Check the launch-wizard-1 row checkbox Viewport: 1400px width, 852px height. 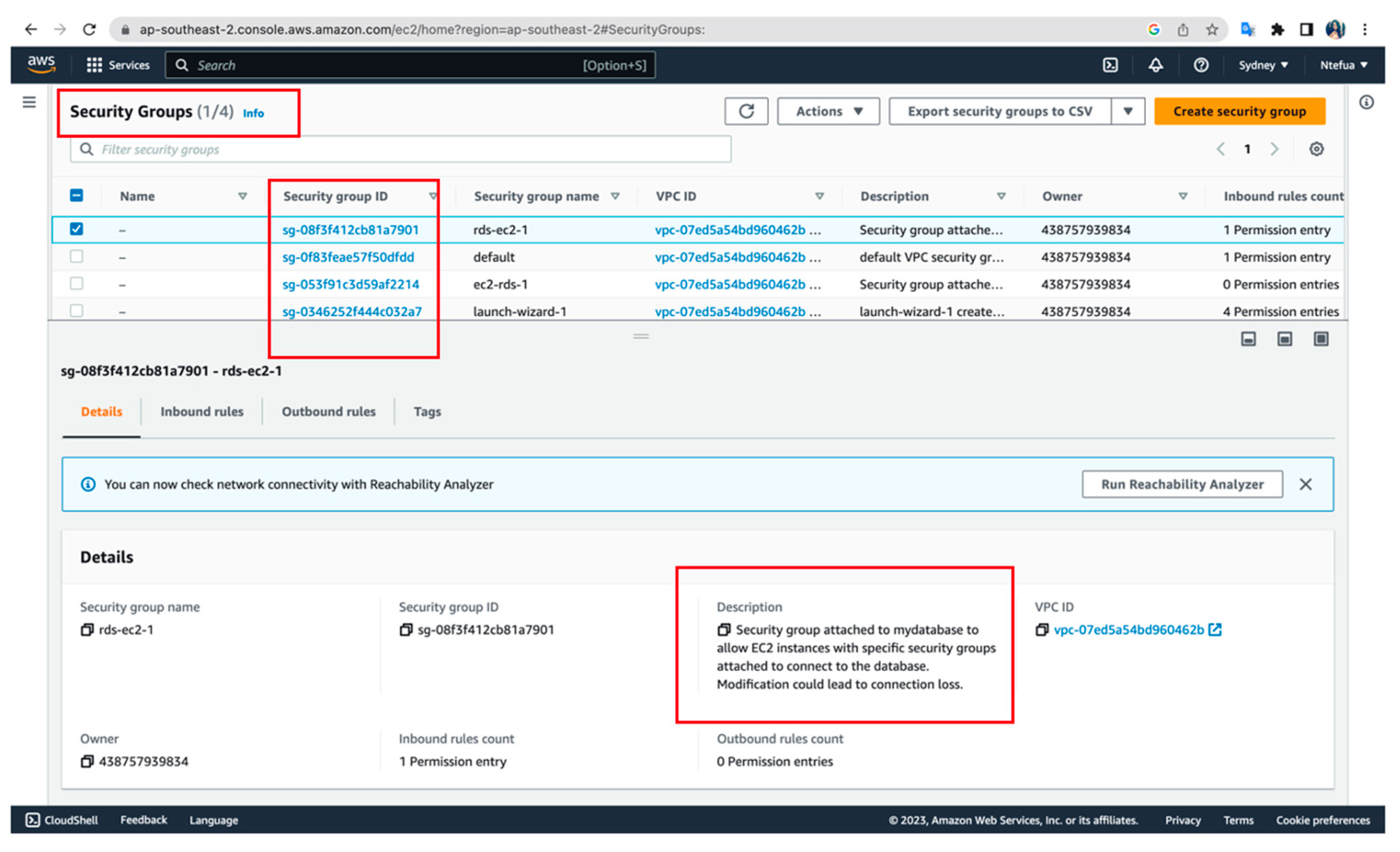click(x=76, y=310)
